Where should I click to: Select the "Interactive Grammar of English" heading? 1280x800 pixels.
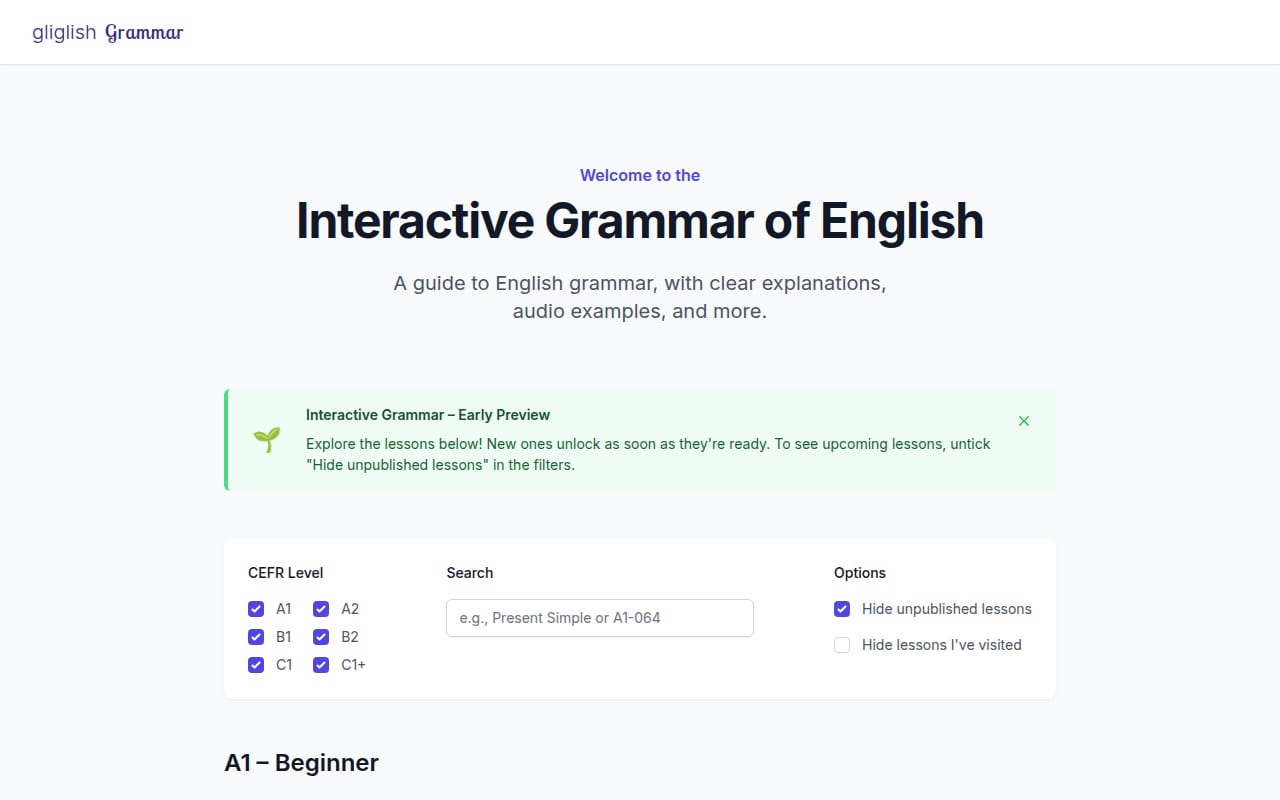pyautogui.click(x=640, y=221)
